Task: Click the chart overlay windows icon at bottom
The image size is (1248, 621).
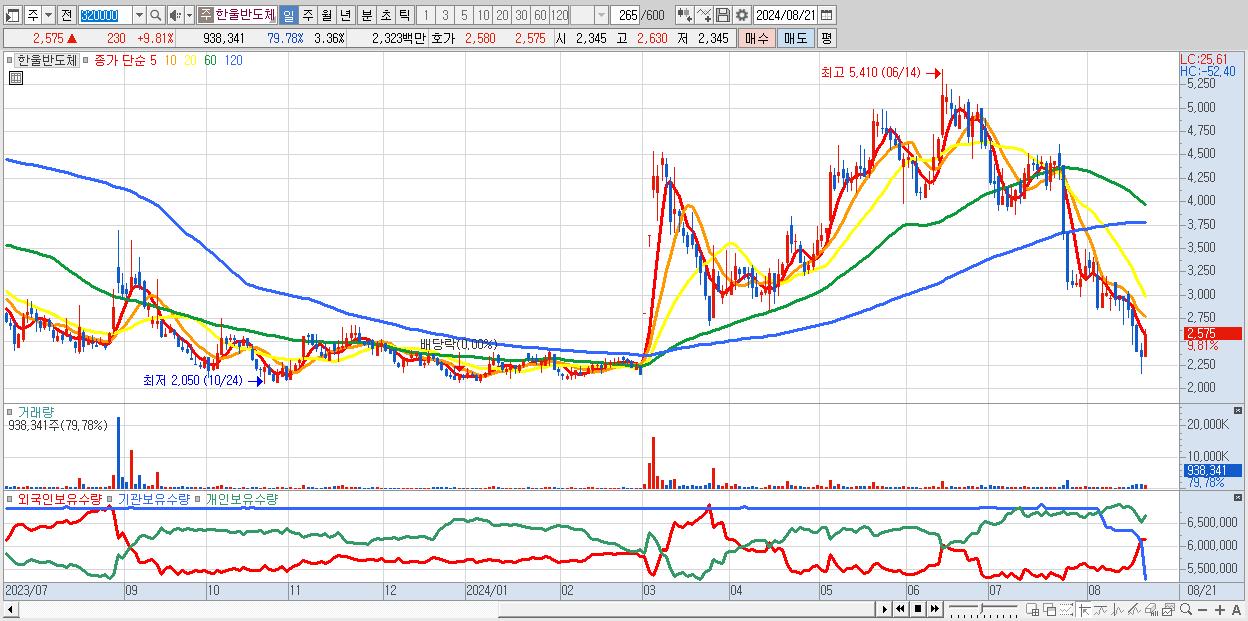Action: click(1169, 609)
